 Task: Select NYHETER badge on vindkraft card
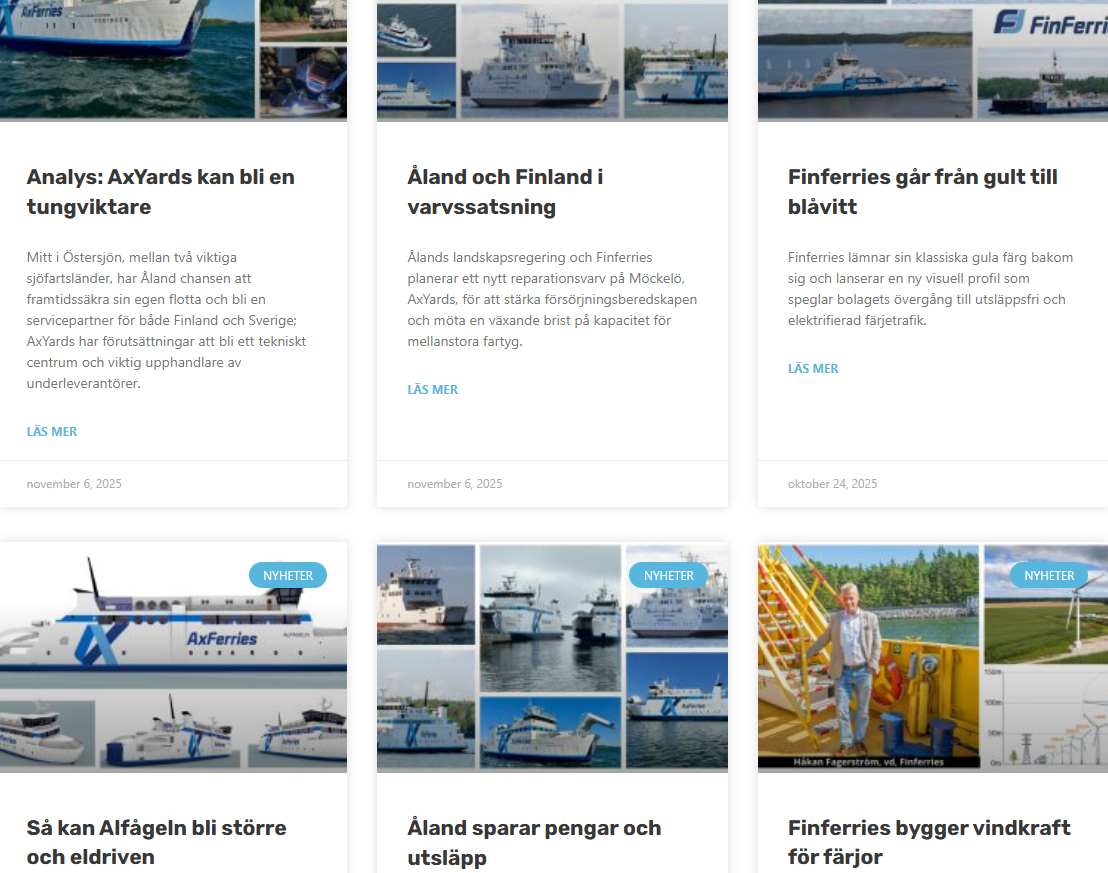tap(1049, 575)
